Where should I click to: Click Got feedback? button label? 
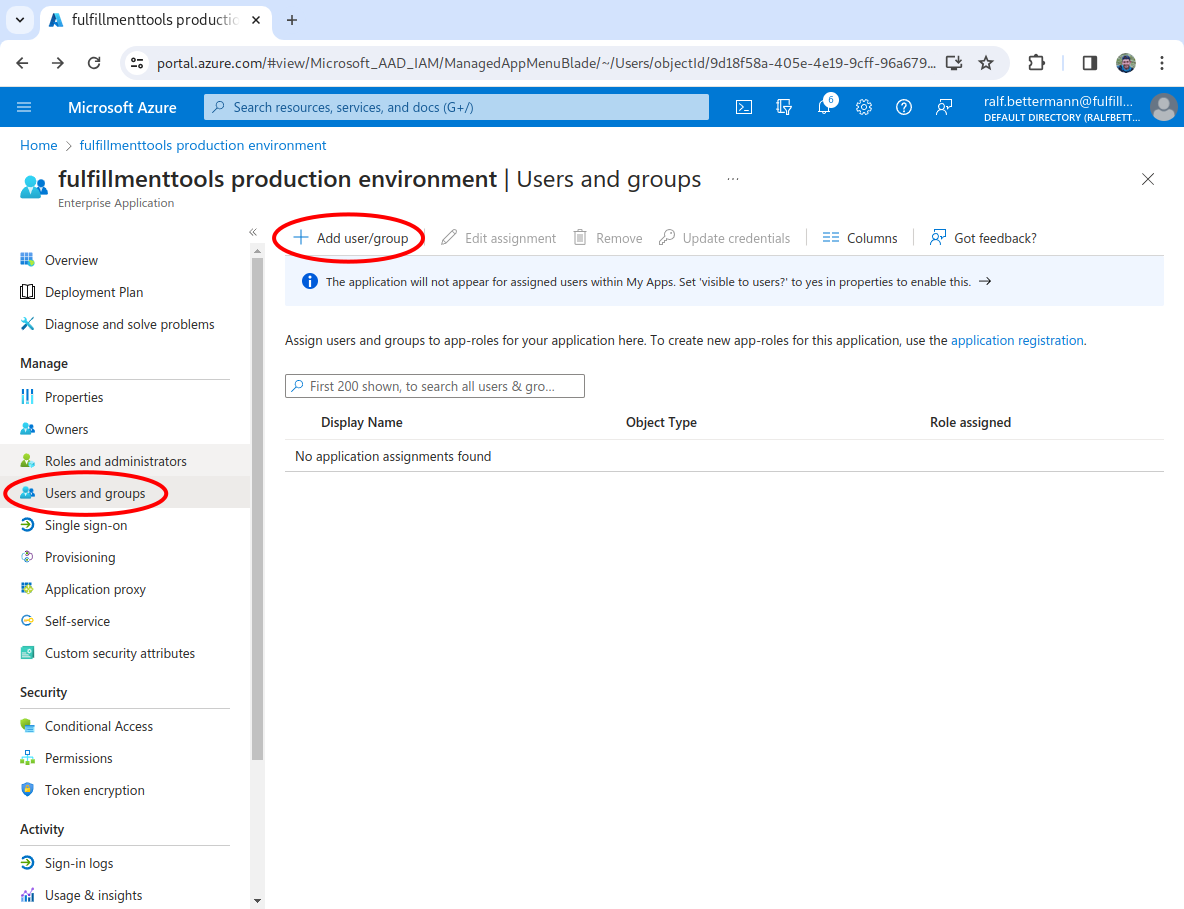pyautogui.click(x=995, y=238)
